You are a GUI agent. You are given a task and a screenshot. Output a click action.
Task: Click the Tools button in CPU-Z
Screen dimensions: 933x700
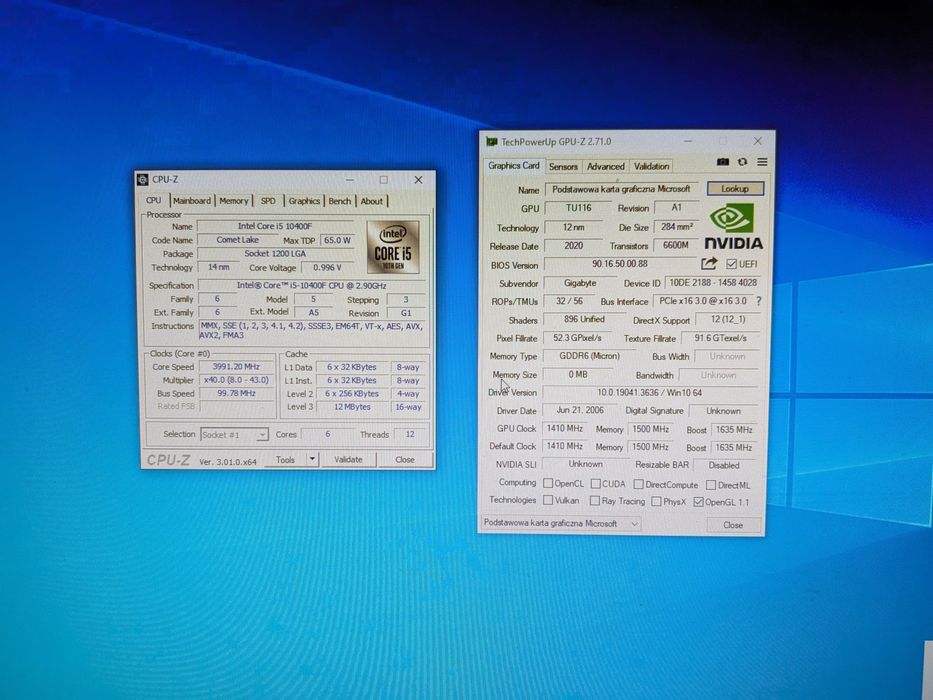(x=285, y=460)
